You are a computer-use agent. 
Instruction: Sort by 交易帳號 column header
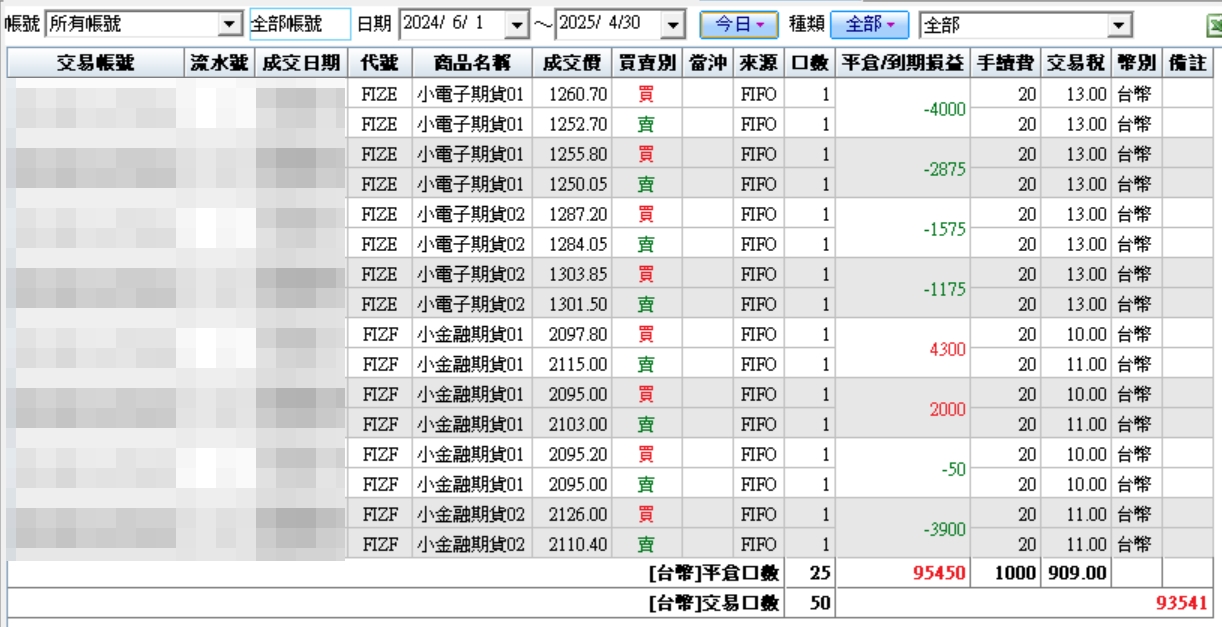point(96,64)
